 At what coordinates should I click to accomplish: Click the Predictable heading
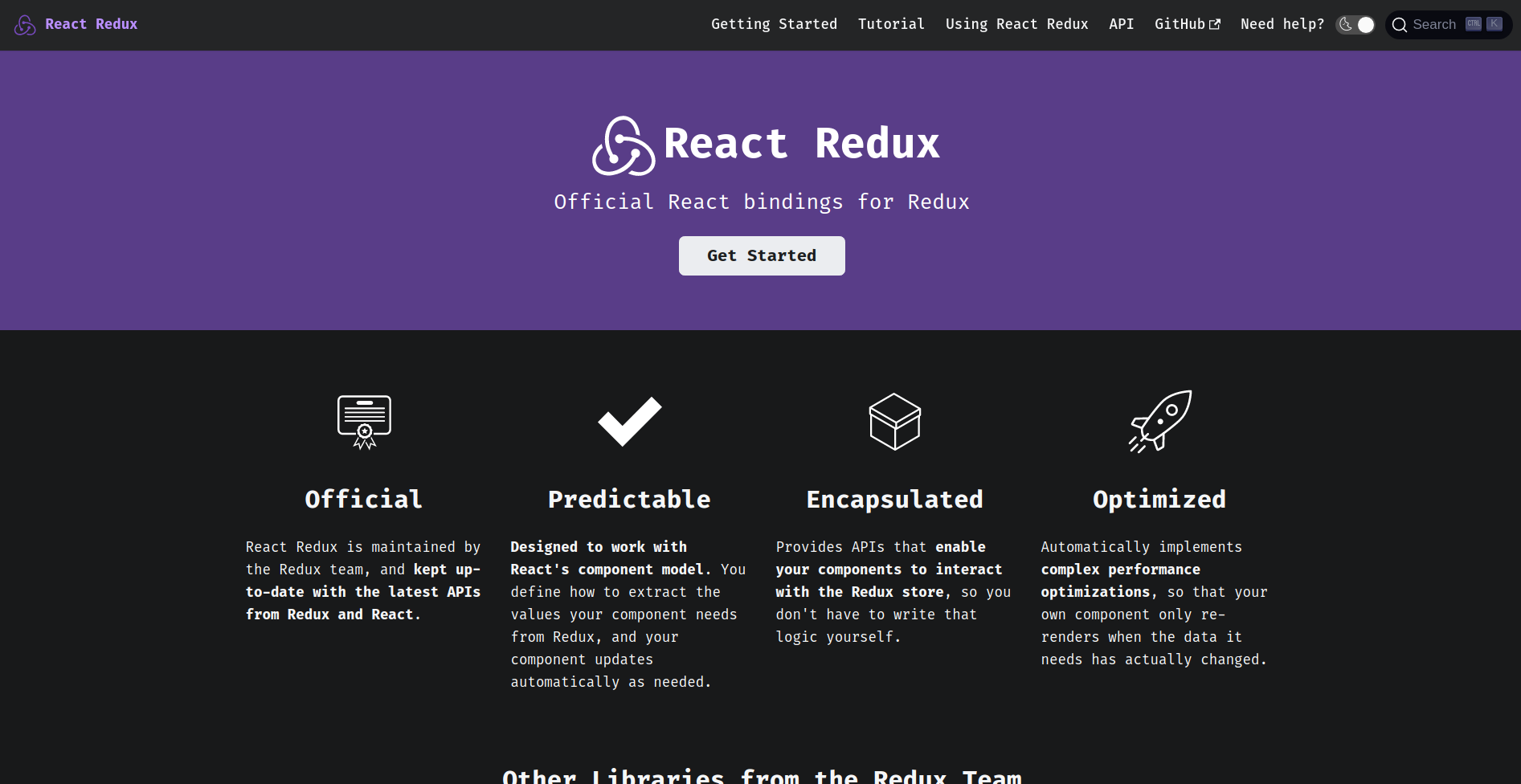click(x=629, y=500)
